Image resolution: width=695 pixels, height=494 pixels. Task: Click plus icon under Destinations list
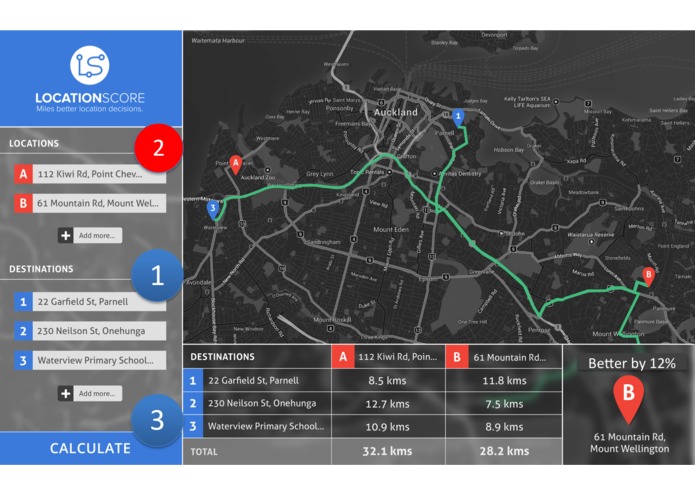coord(66,393)
